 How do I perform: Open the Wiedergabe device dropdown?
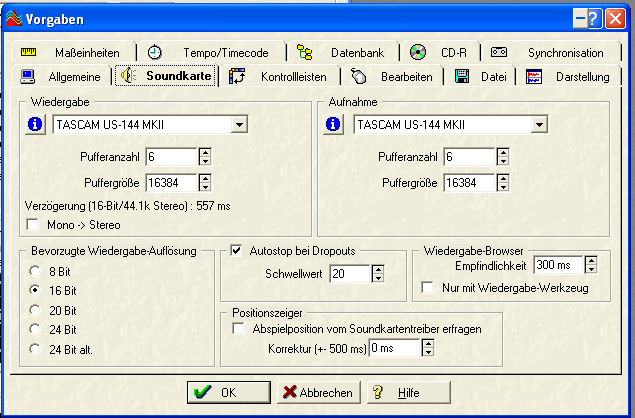[239, 124]
